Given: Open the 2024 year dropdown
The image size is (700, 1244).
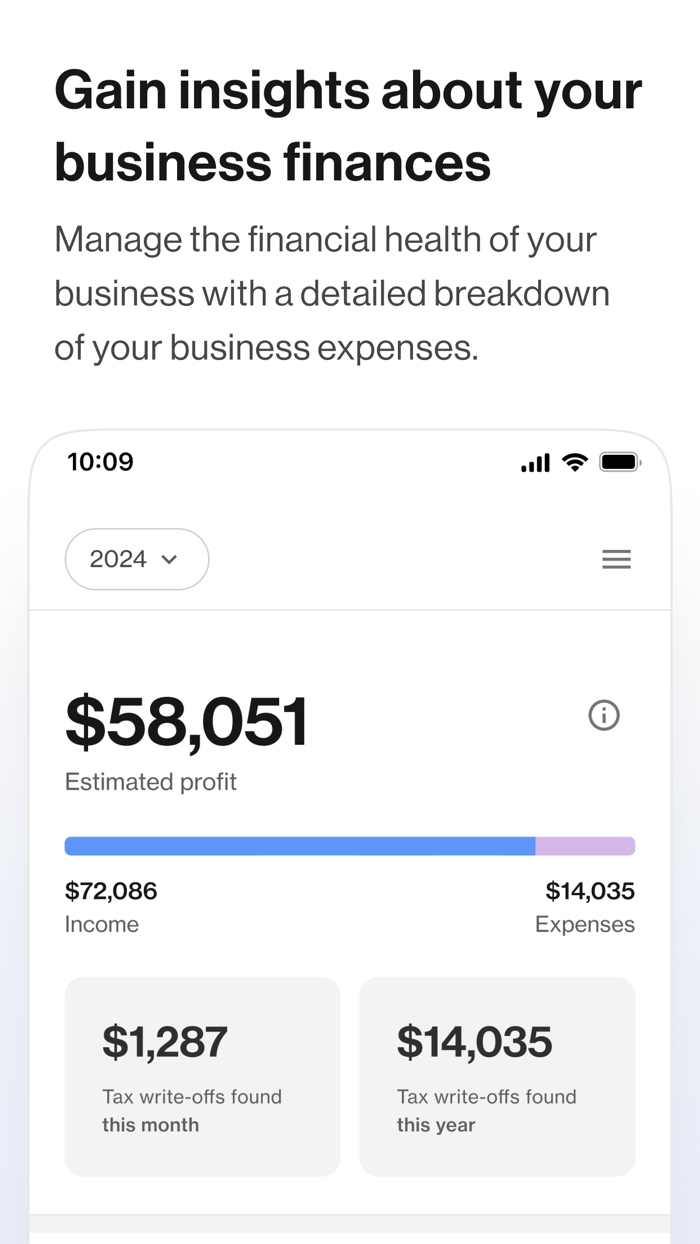Looking at the screenshot, I should click(136, 559).
